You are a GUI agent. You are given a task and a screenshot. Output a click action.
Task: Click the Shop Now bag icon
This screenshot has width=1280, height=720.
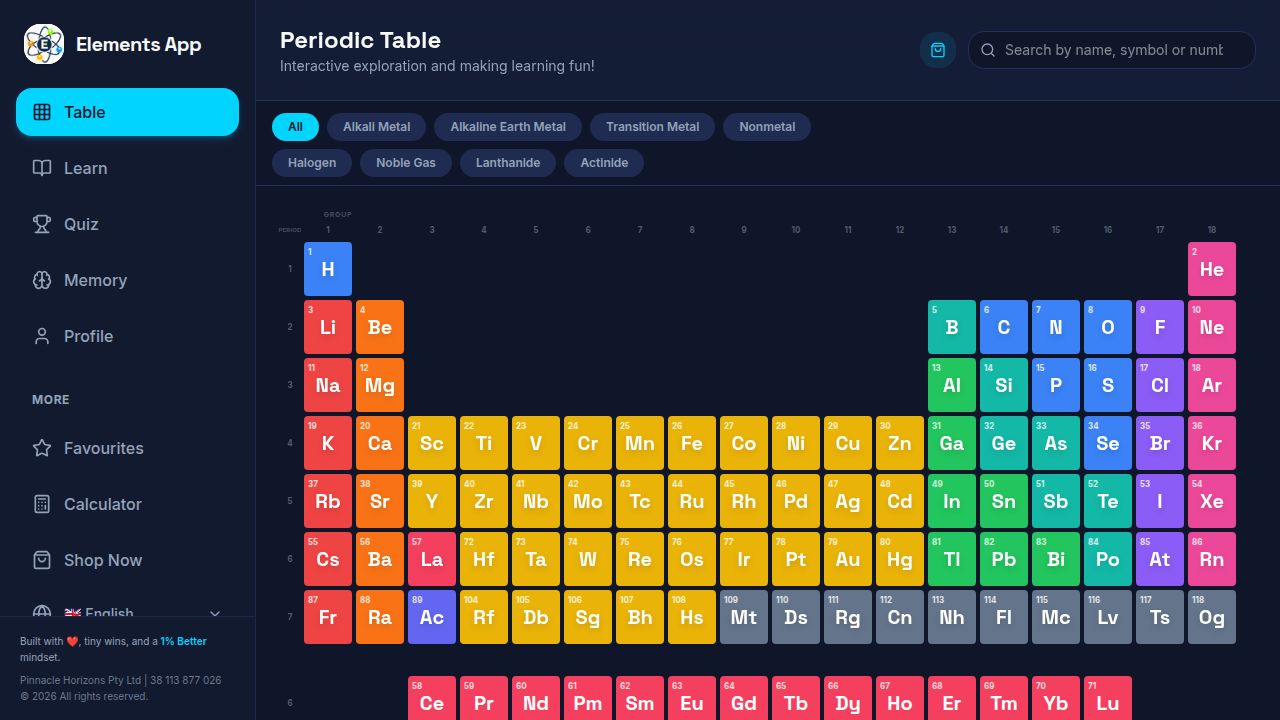pos(42,560)
